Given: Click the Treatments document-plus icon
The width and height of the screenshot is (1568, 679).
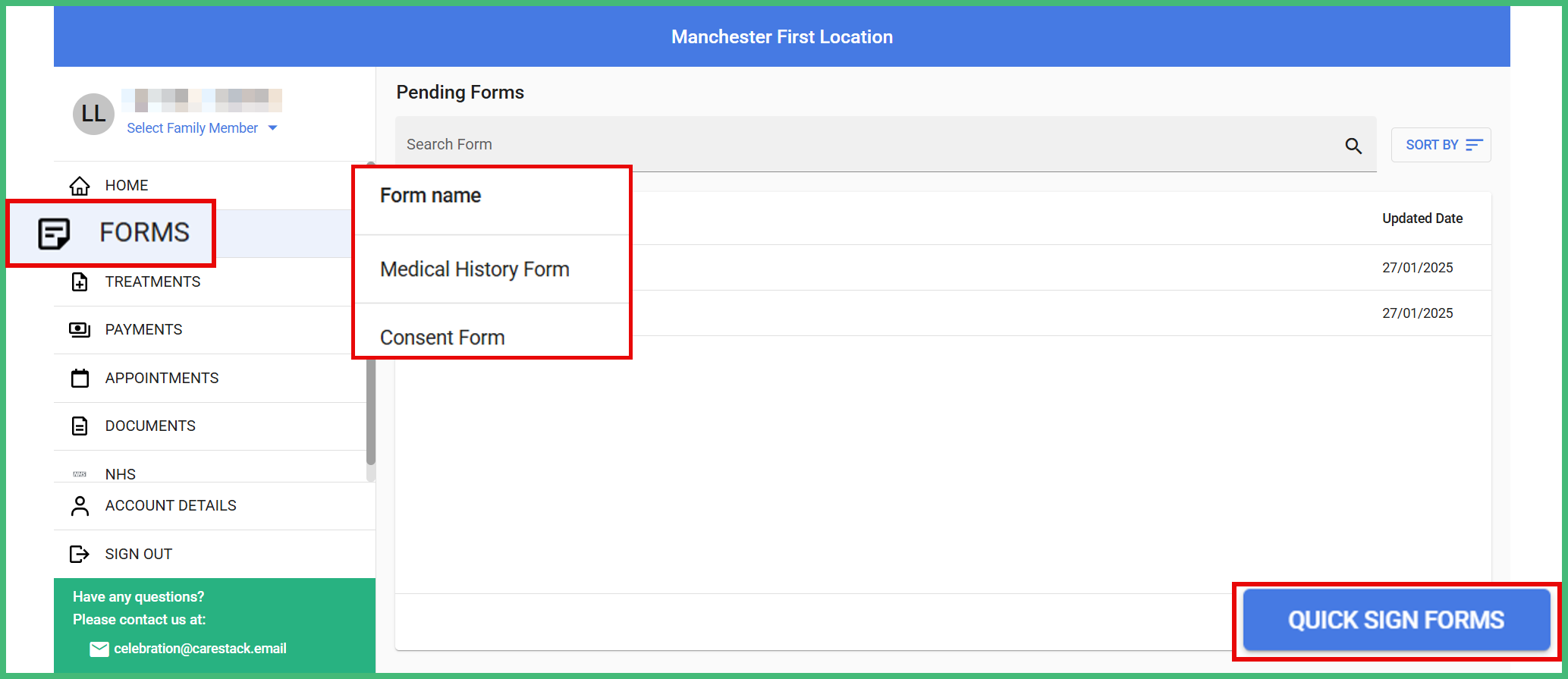Looking at the screenshot, I should pyautogui.click(x=80, y=282).
